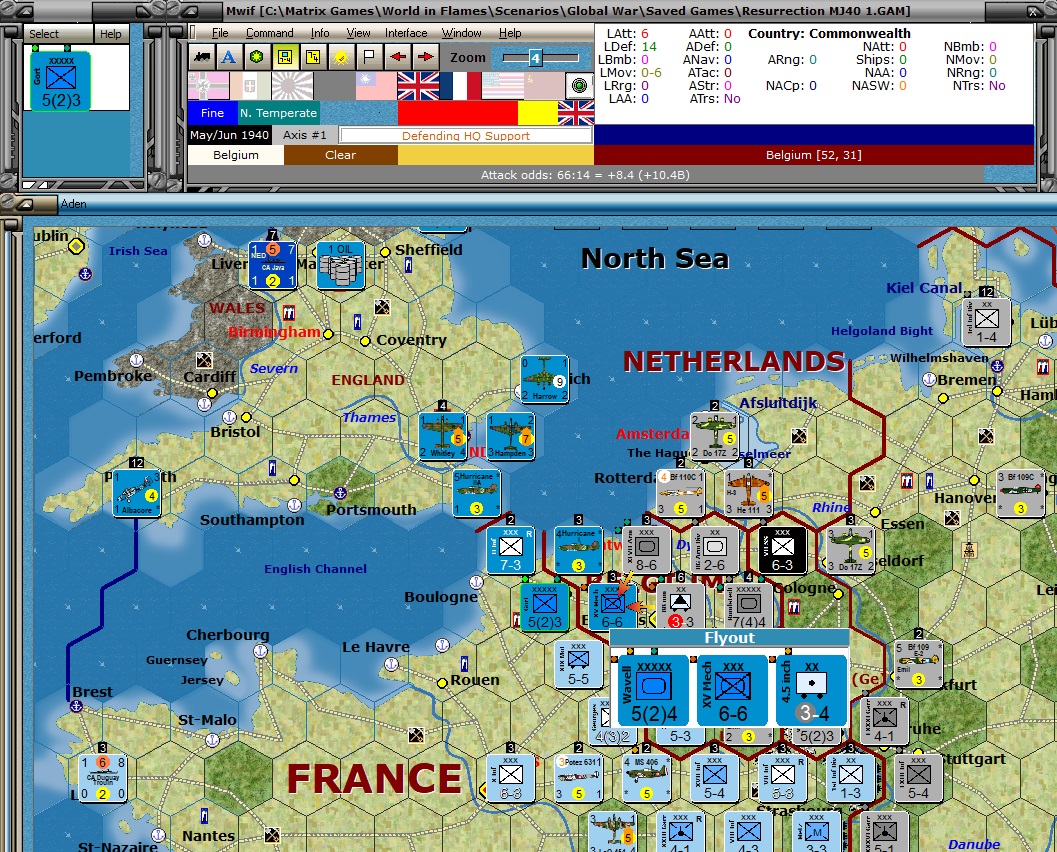
Task: Click the blue letter A toolbar icon
Action: point(229,57)
